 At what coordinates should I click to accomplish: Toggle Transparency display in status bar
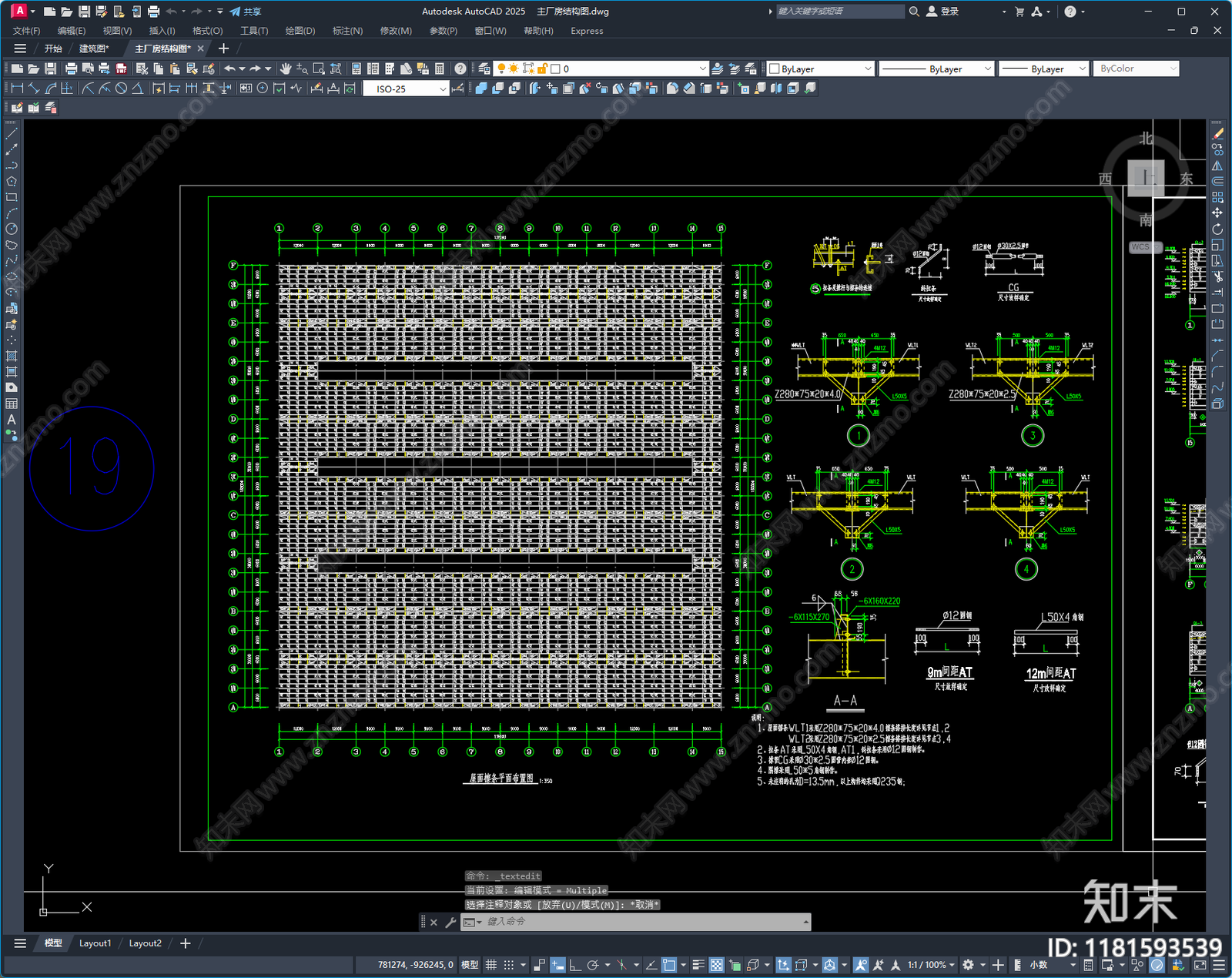716,965
